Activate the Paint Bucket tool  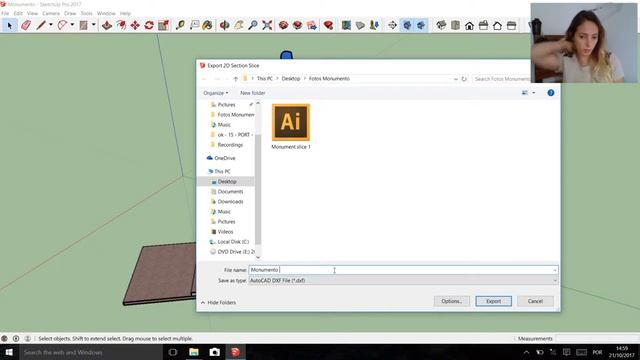[x=207, y=26]
